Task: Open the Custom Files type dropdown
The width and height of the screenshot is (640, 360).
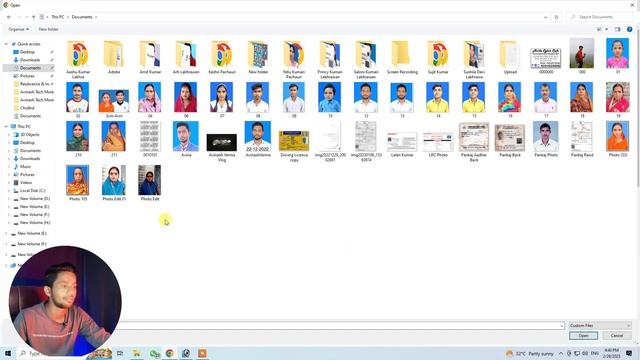Action: [x=600, y=325]
